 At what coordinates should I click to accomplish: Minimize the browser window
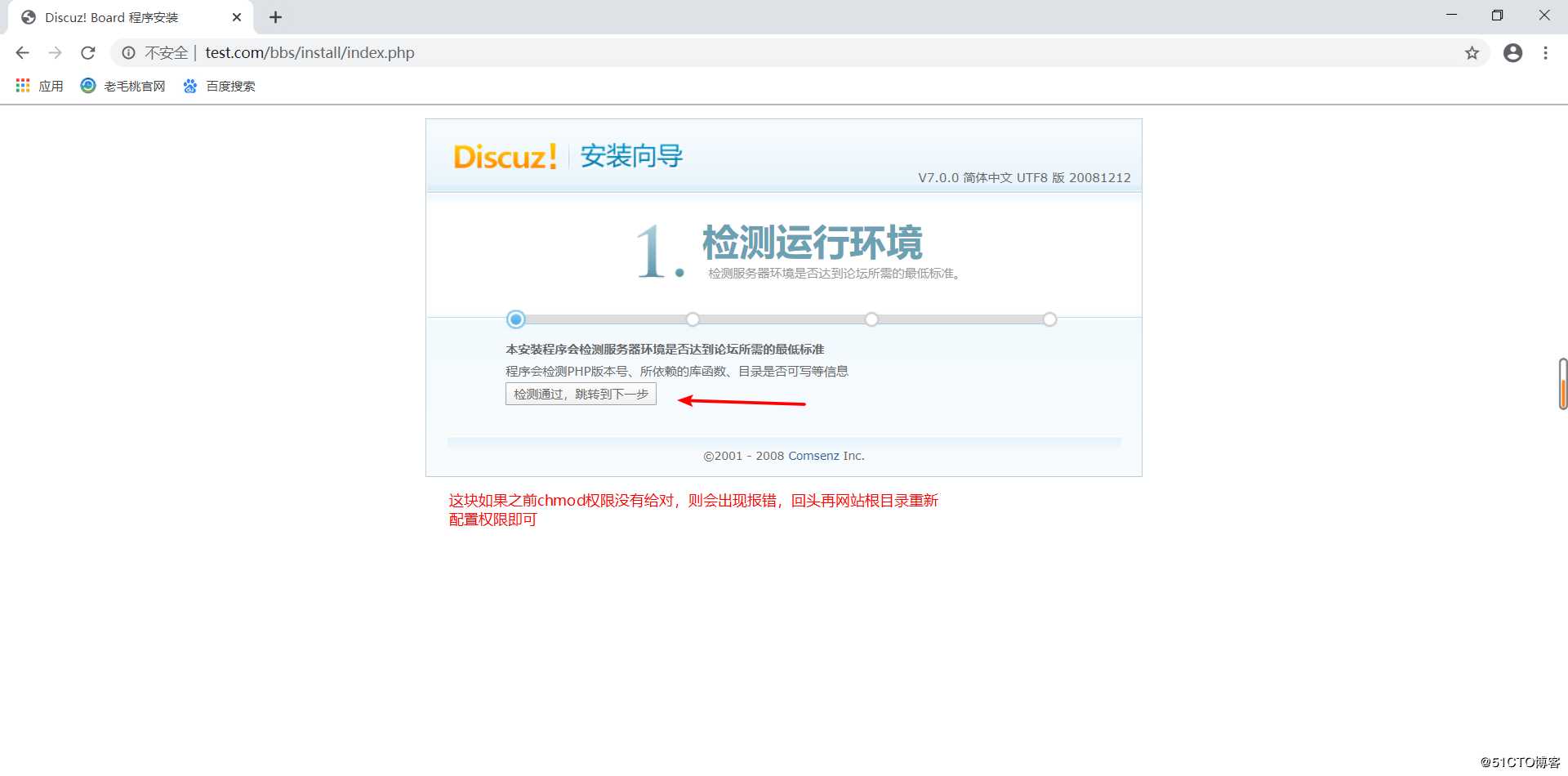(1451, 16)
